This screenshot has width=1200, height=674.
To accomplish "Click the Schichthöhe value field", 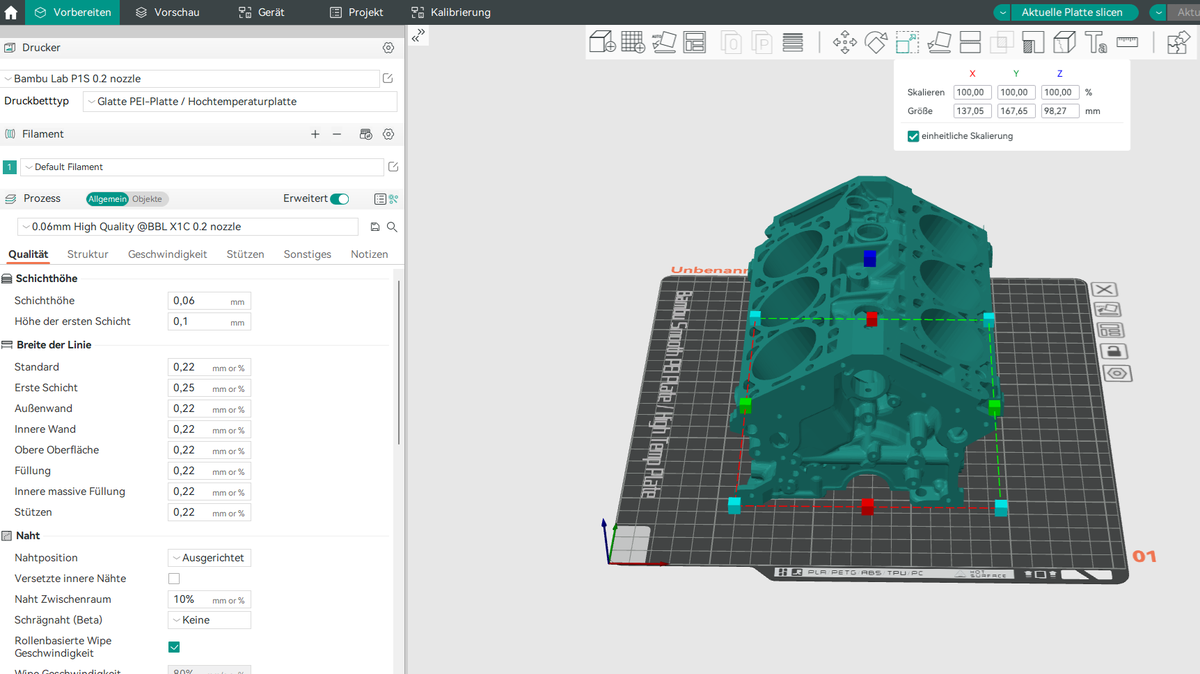I will tap(198, 301).
